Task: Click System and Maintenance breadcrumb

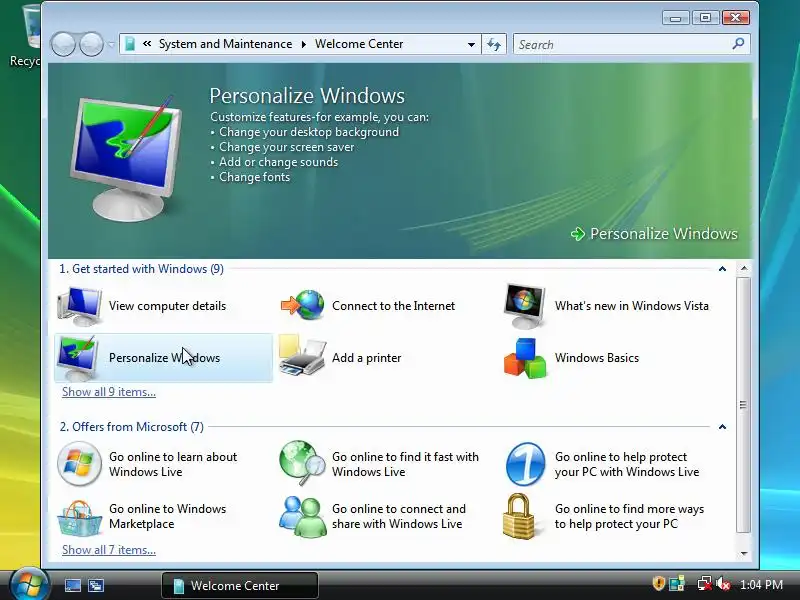Action: [x=226, y=44]
